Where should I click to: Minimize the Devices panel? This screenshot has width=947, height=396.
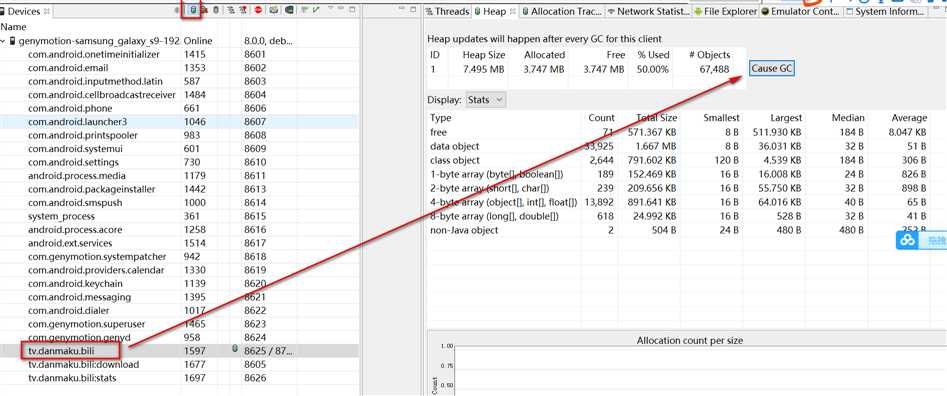coord(341,8)
